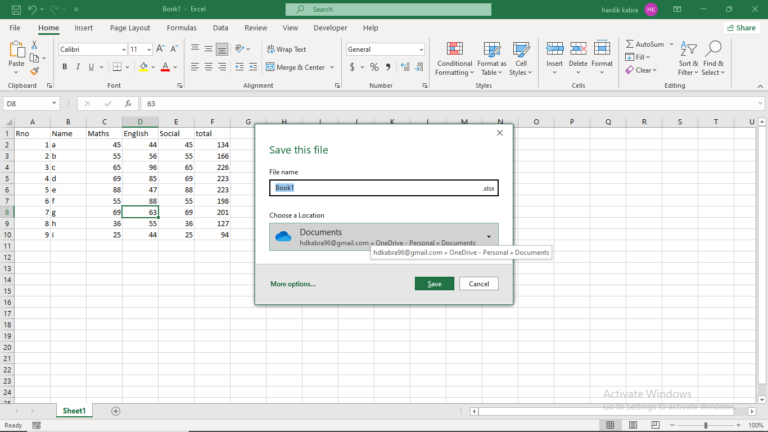Click the Merge & Center icon
This screenshot has width=768, height=432.
point(270,67)
